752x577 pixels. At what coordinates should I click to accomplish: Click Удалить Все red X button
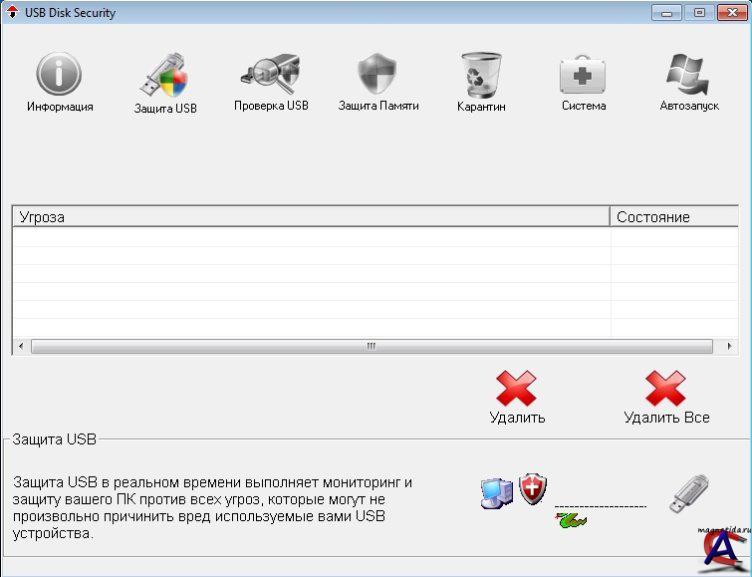pos(666,389)
